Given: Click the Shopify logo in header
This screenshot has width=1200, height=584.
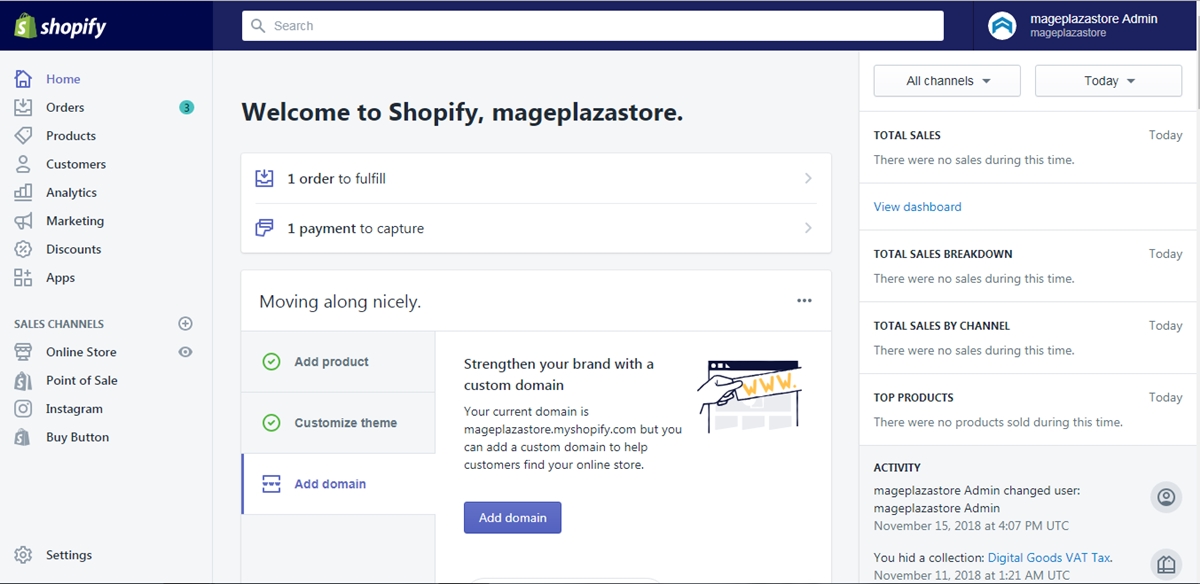Looking at the screenshot, I should click(60, 26).
